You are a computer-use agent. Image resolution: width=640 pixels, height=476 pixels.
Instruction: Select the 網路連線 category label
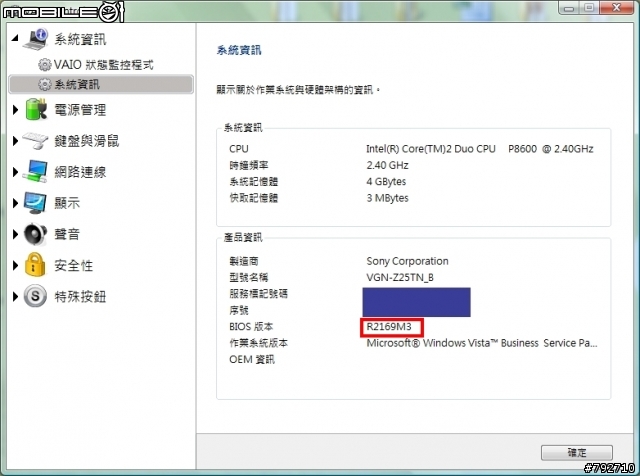coord(80,172)
